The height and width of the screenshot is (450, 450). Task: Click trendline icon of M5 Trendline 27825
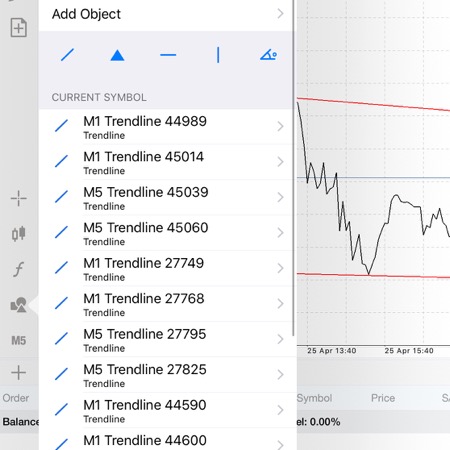[61, 374]
